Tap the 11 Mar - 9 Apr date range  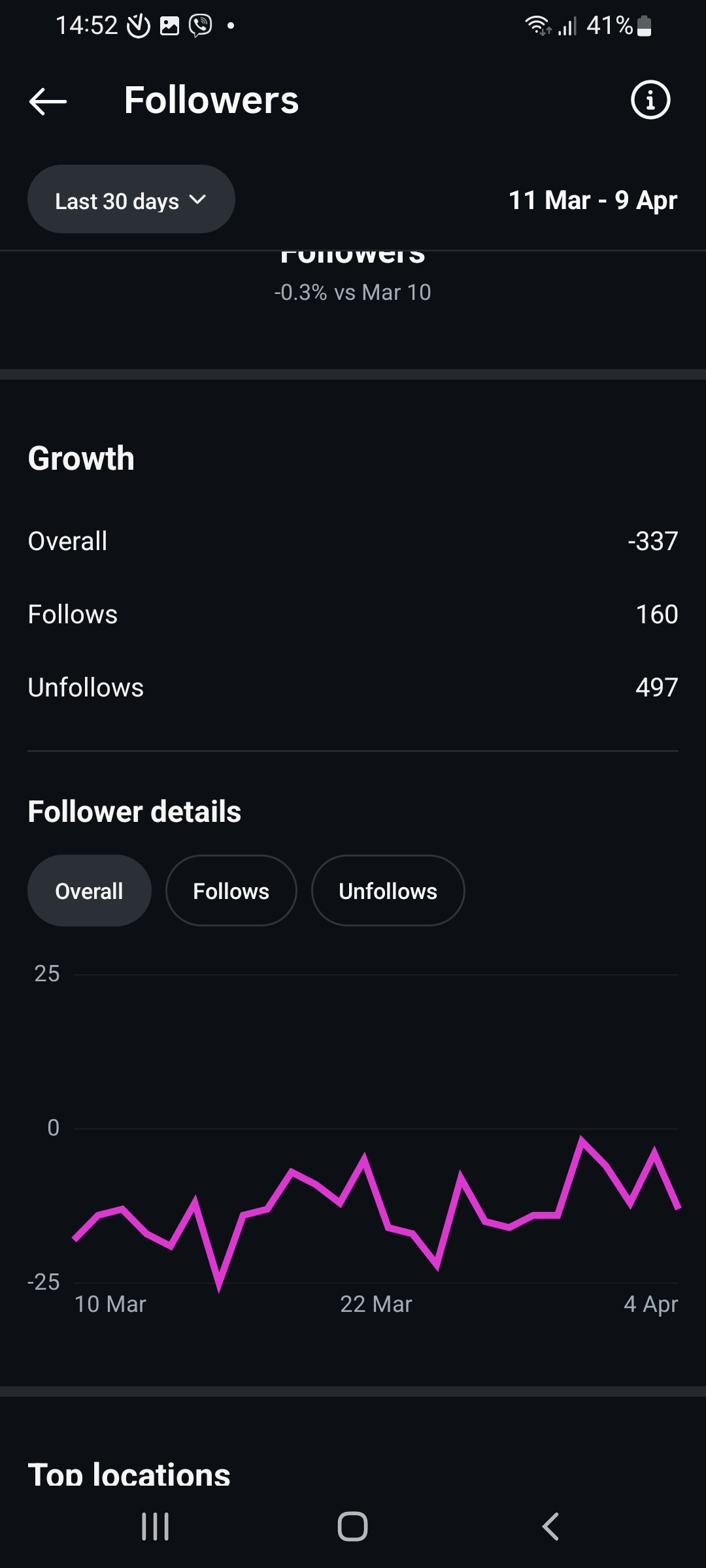coord(593,200)
